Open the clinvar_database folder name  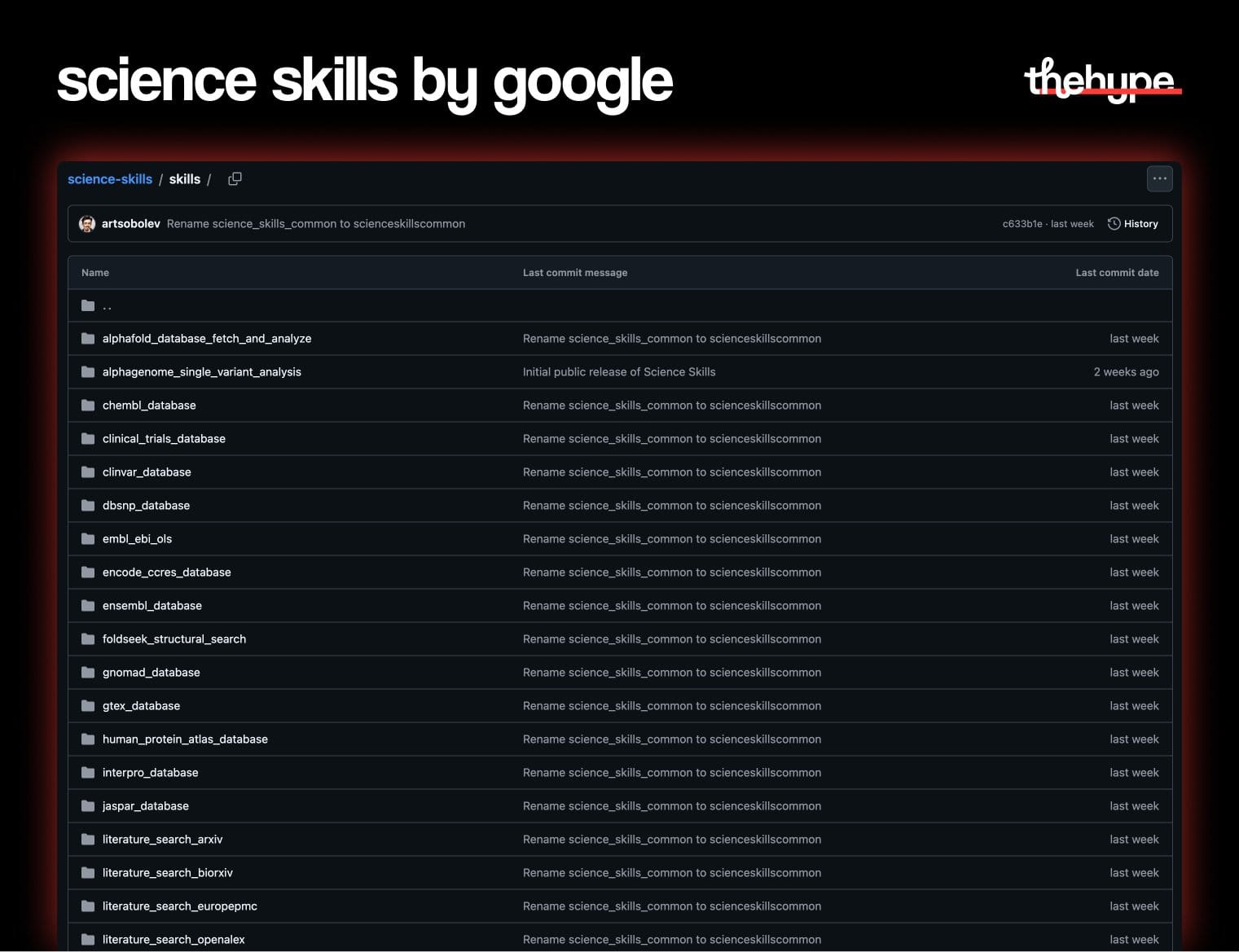point(147,472)
